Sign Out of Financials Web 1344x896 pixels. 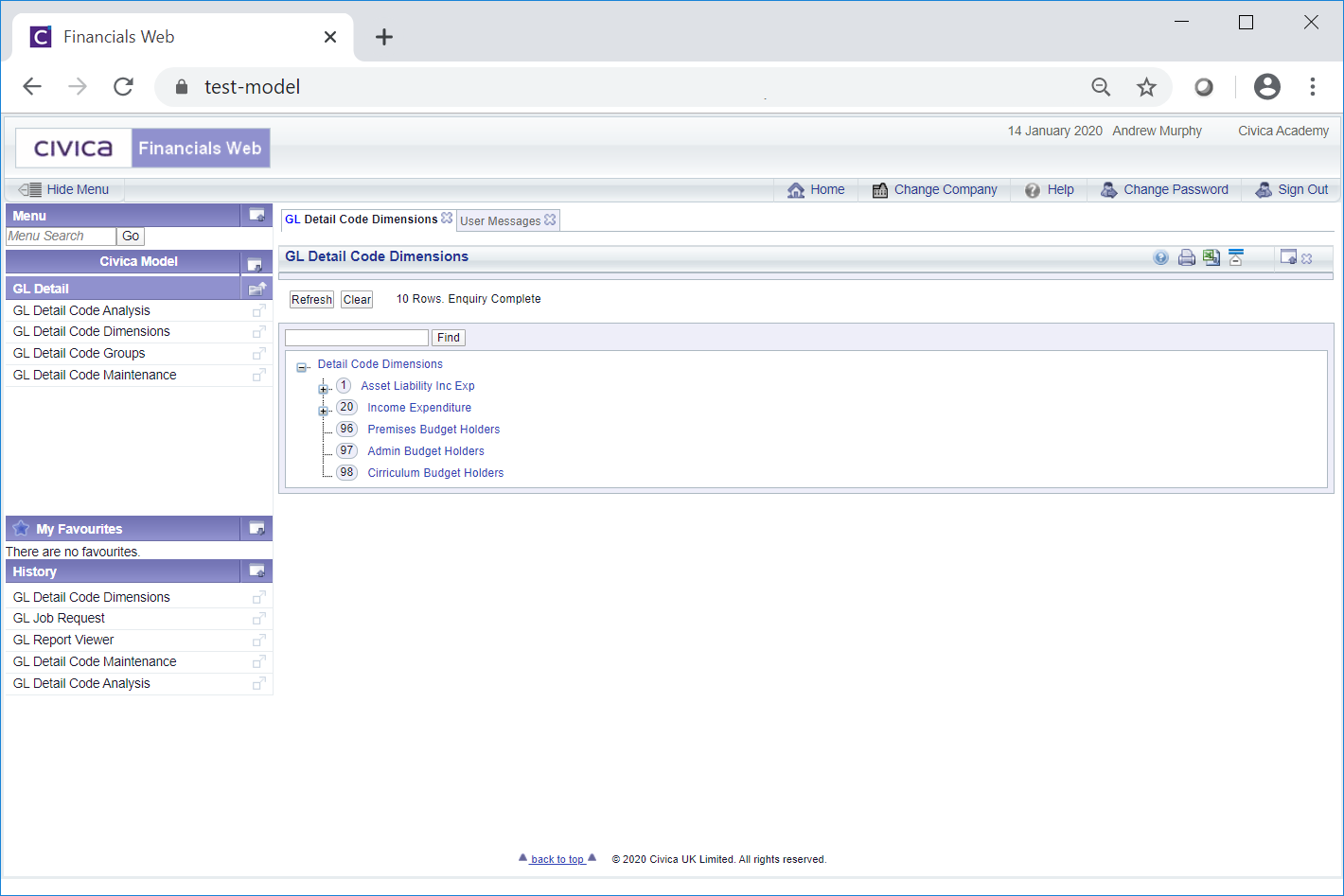1292,189
